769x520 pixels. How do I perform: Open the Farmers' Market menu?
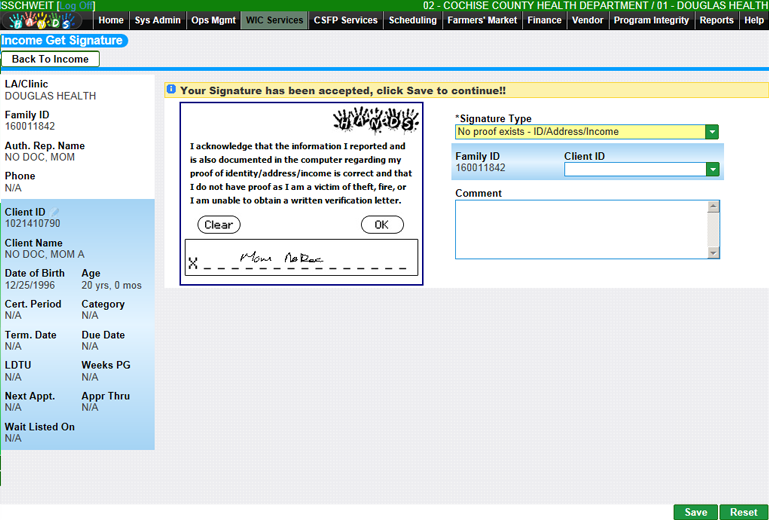tap(483, 20)
